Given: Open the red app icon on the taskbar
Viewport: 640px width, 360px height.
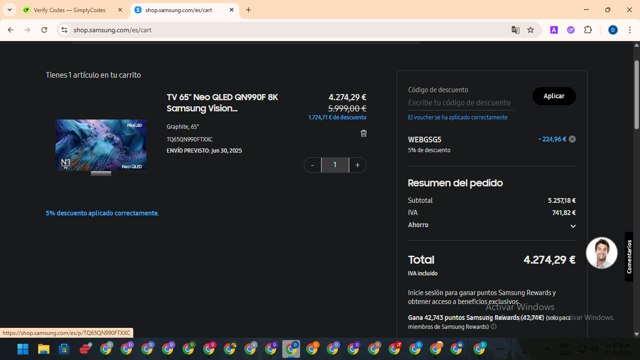Looking at the screenshot, I should tap(85, 349).
